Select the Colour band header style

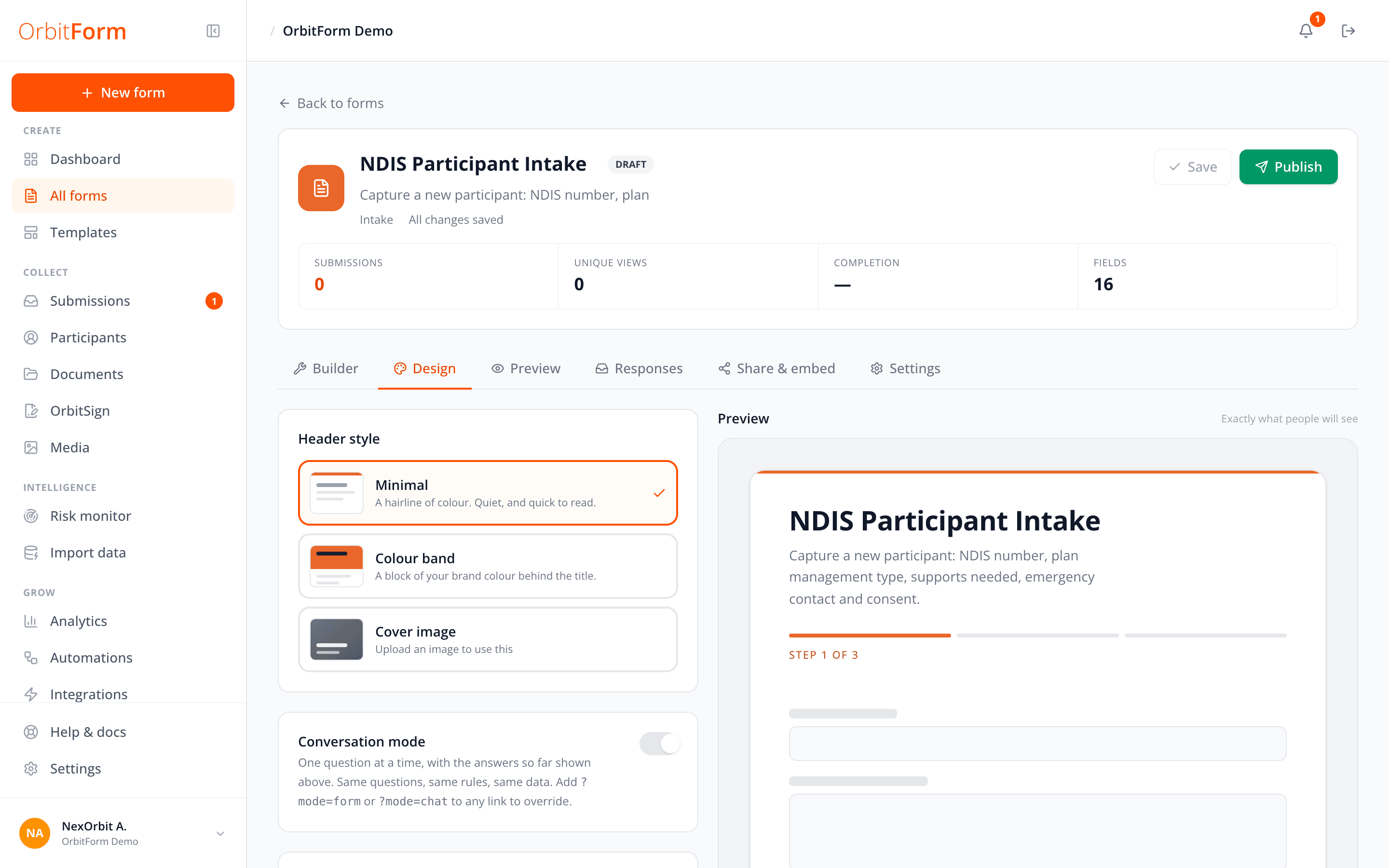[x=488, y=566]
